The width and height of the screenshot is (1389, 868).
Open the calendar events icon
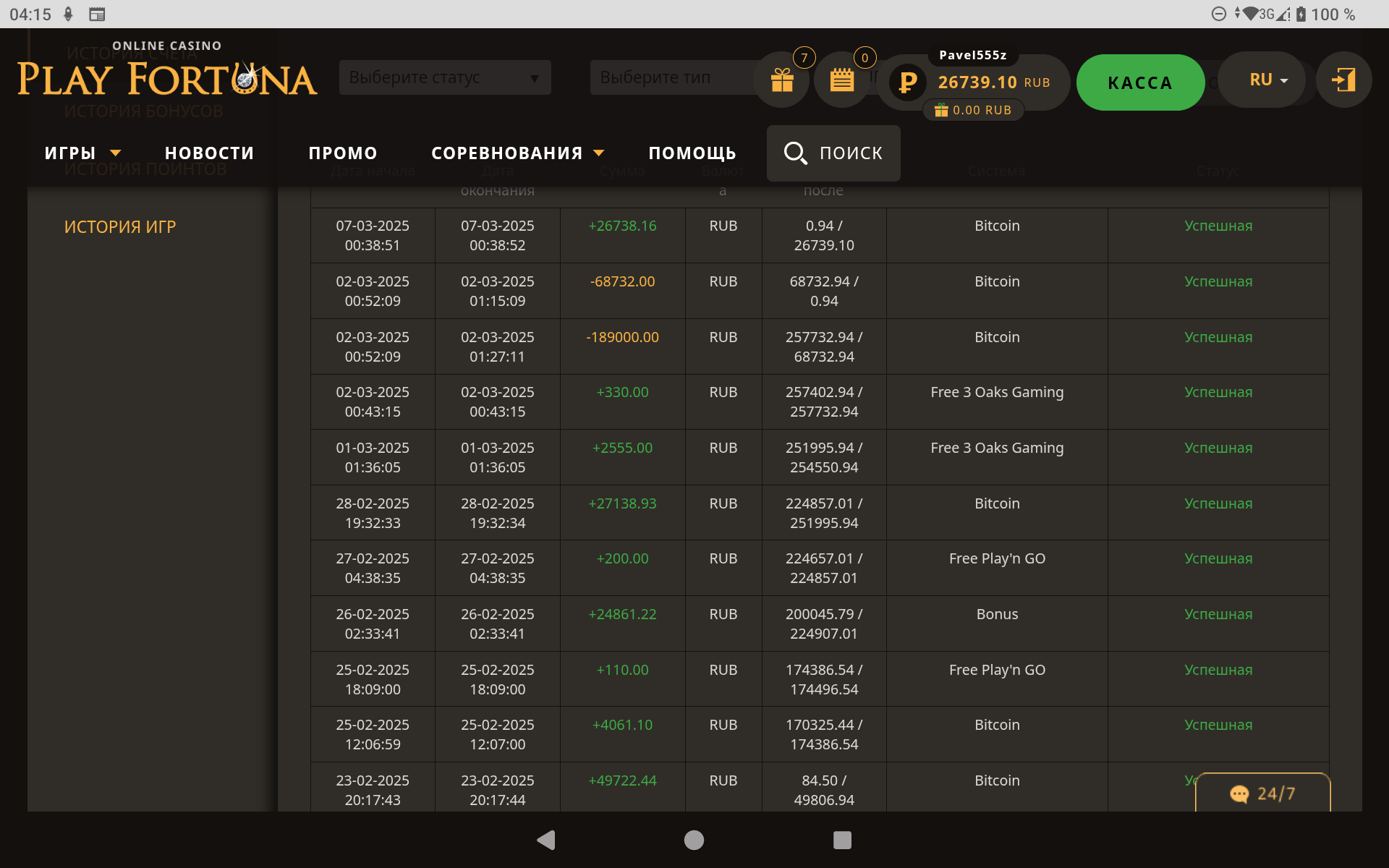(x=841, y=80)
